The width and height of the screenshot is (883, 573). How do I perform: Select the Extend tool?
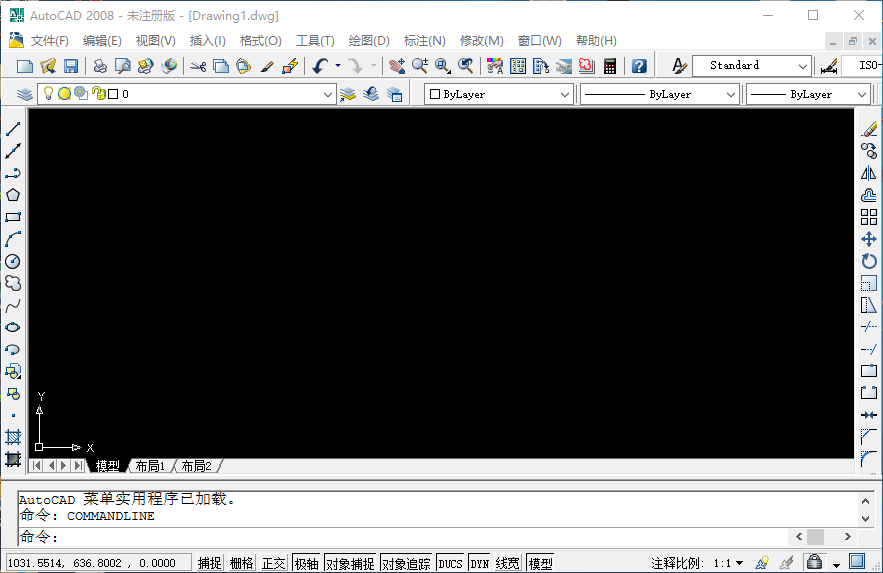(869, 349)
